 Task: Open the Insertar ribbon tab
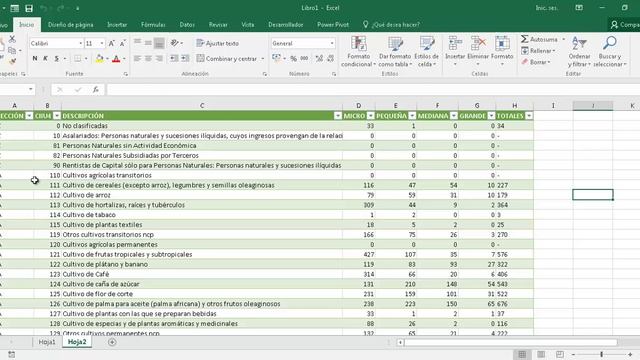(117, 25)
